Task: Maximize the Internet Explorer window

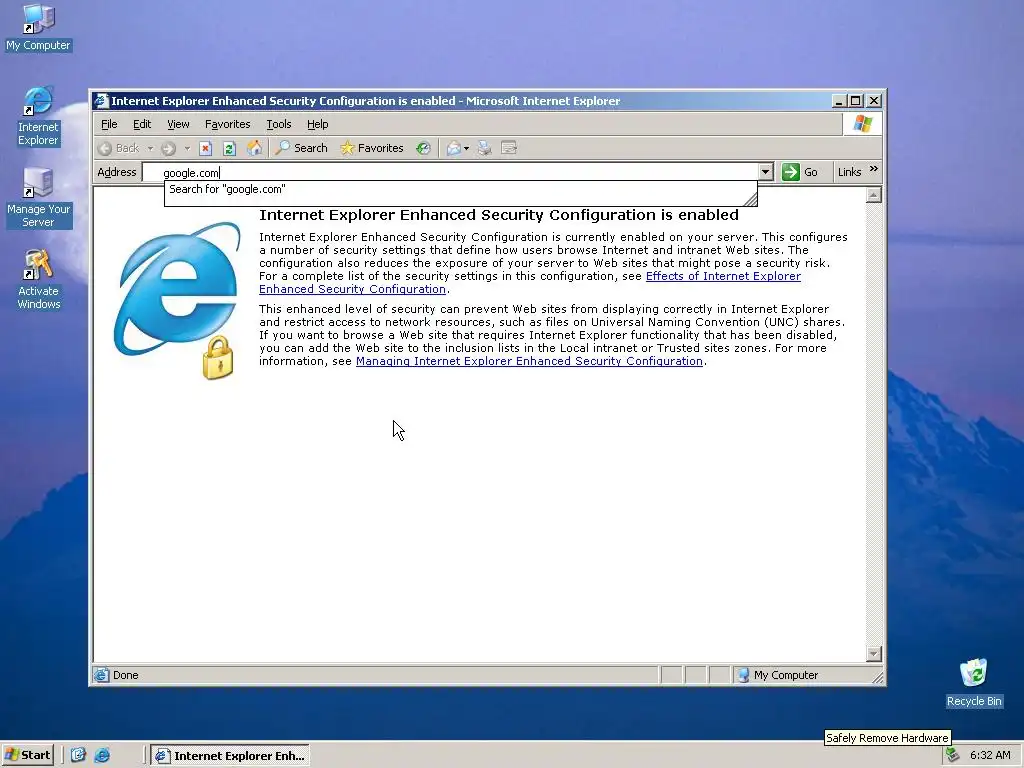Action: (855, 101)
